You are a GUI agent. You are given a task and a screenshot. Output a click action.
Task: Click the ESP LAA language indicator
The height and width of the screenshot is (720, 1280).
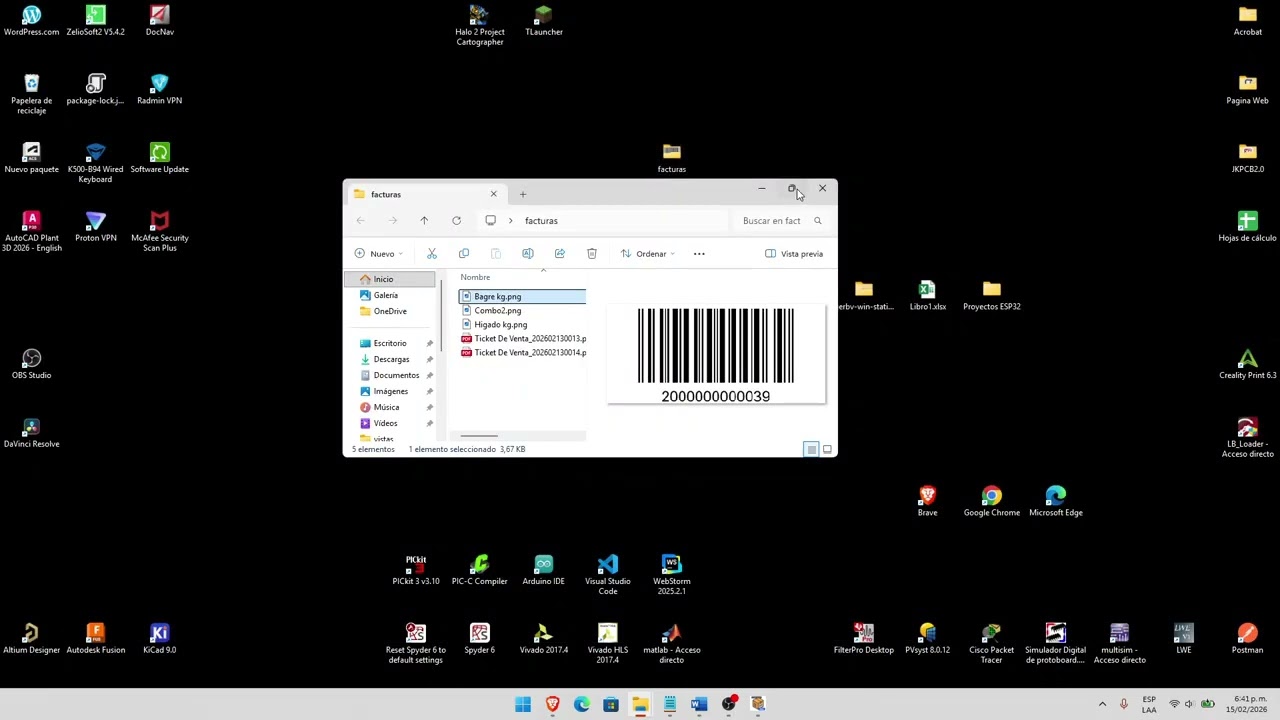click(1149, 705)
